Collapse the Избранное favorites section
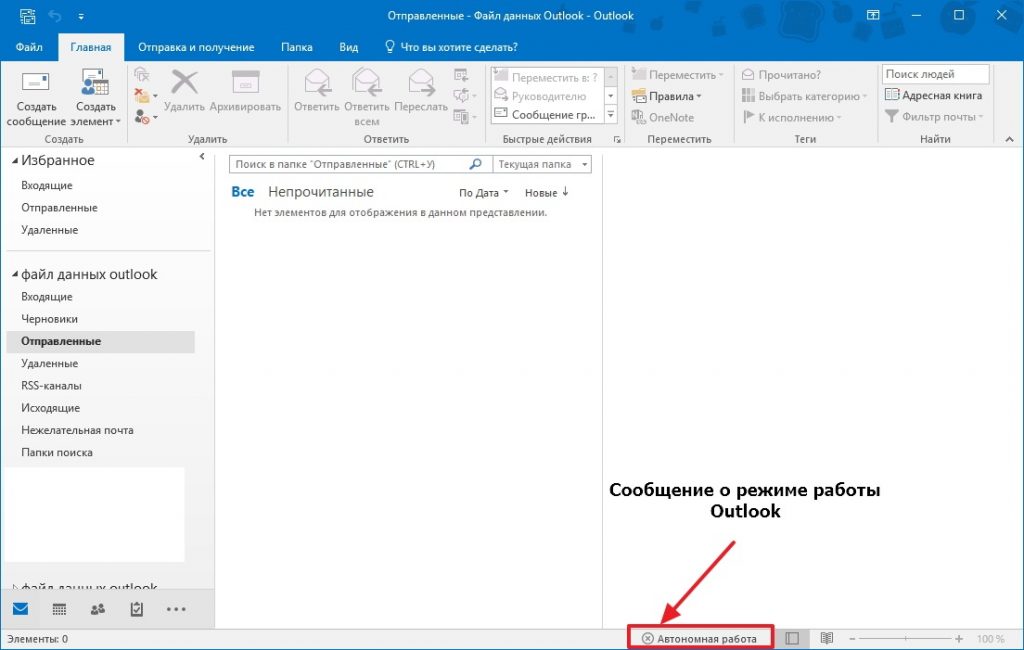This screenshot has height=650, width=1024. coord(15,161)
